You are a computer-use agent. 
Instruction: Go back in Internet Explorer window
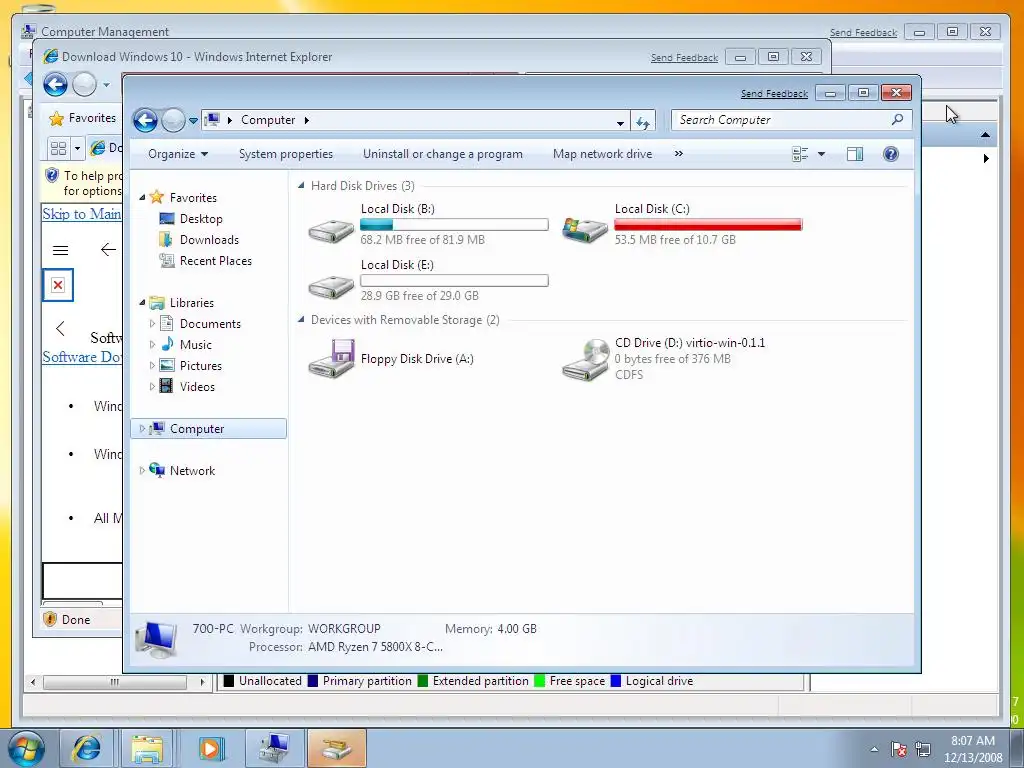click(56, 84)
